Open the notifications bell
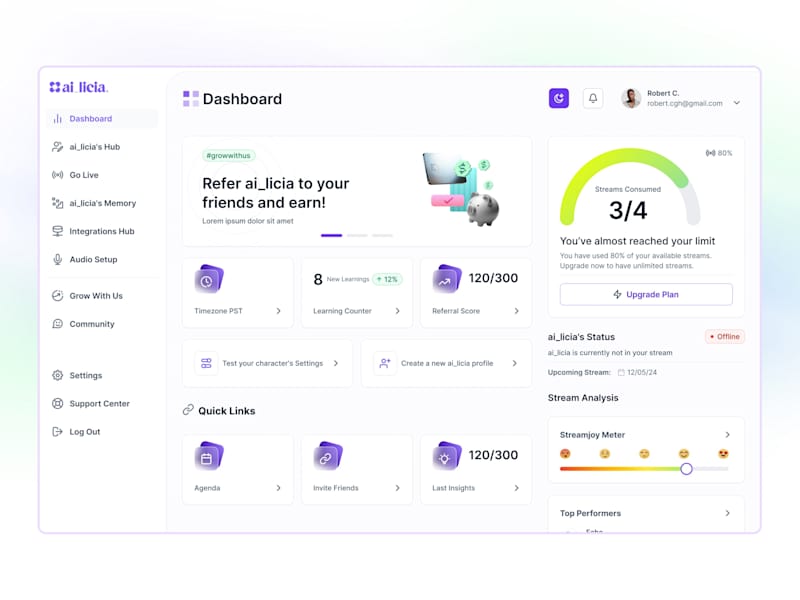Screen dimensions: 800x600 coord(593,98)
